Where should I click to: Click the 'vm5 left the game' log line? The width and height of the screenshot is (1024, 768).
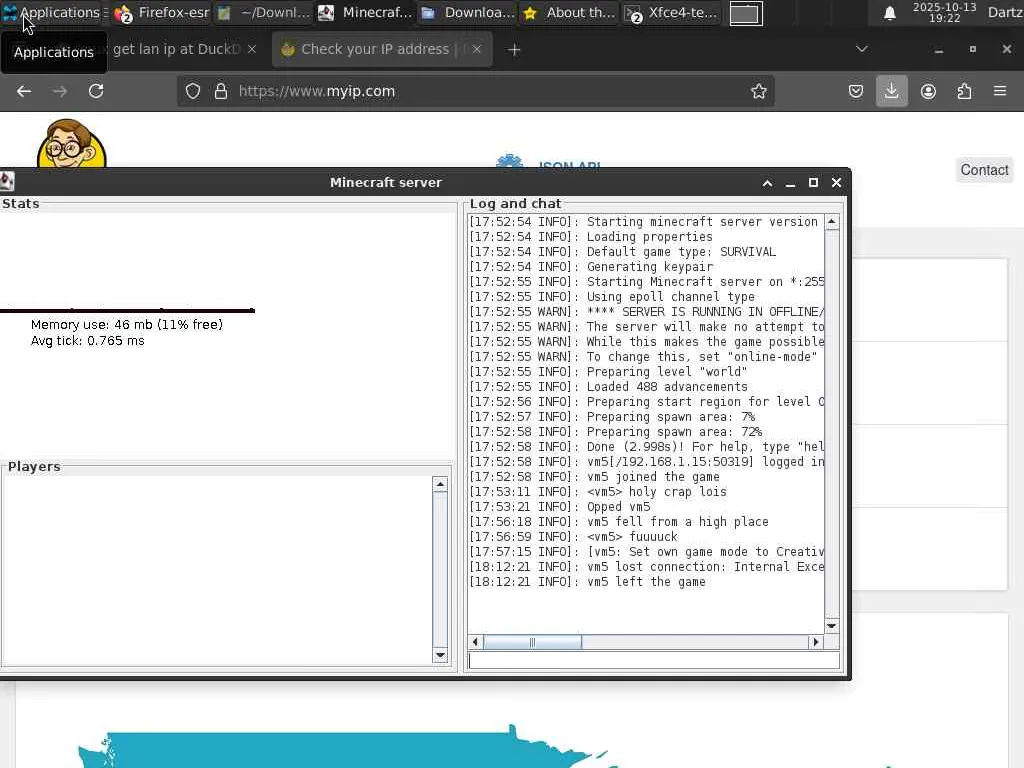coord(587,582)
